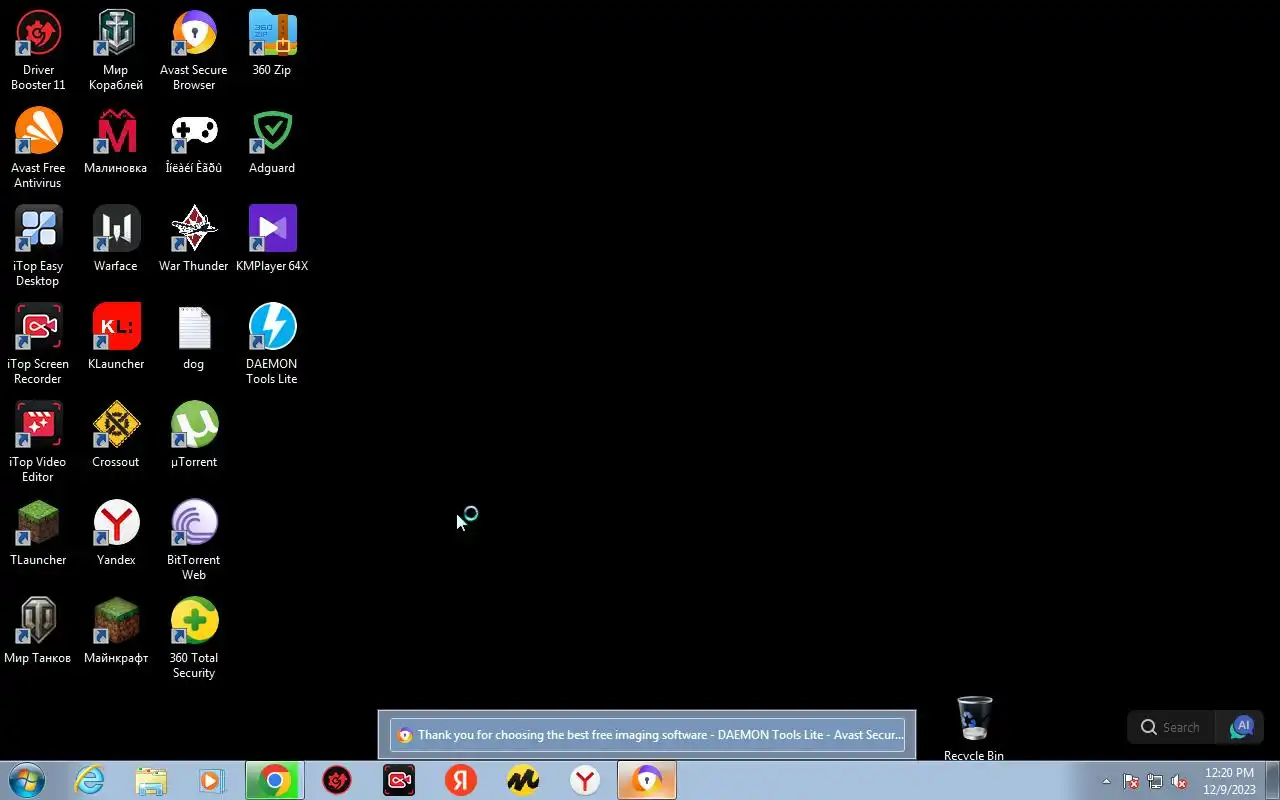
Task: Click the Show desktop strip
Action: coord(1272,780)
